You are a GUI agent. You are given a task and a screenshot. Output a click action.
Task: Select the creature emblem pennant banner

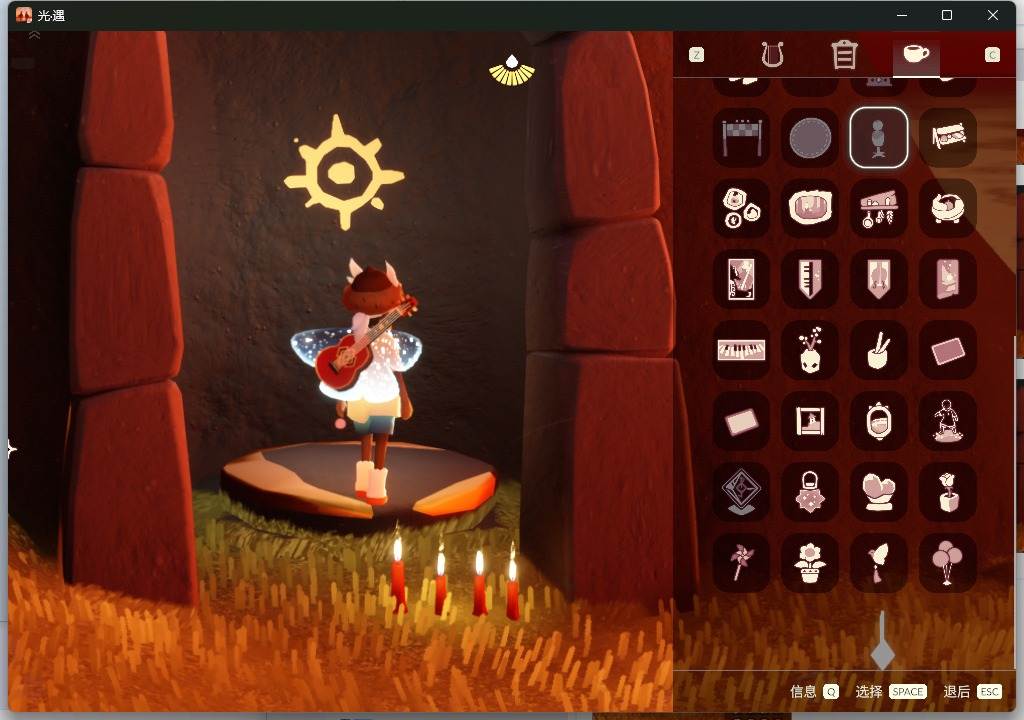click(878, 279)
